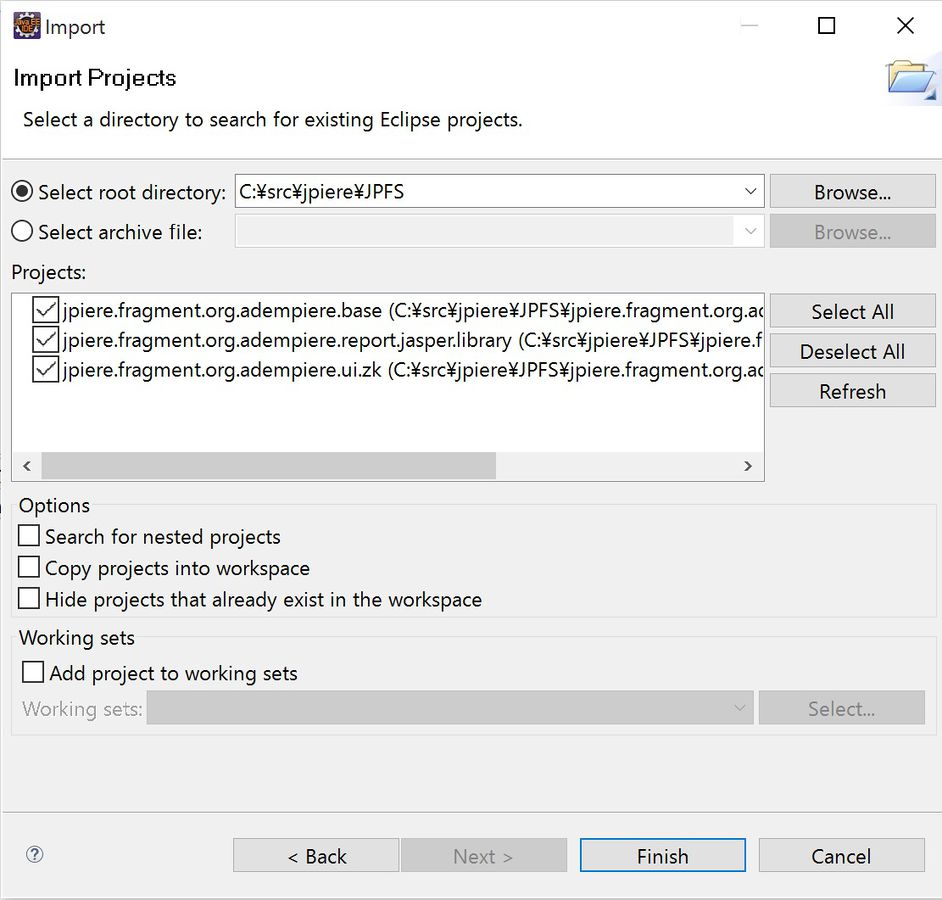Select the archive file radio button
The height and width of the screenshot is (900, 942).
(x=22, y=232)
